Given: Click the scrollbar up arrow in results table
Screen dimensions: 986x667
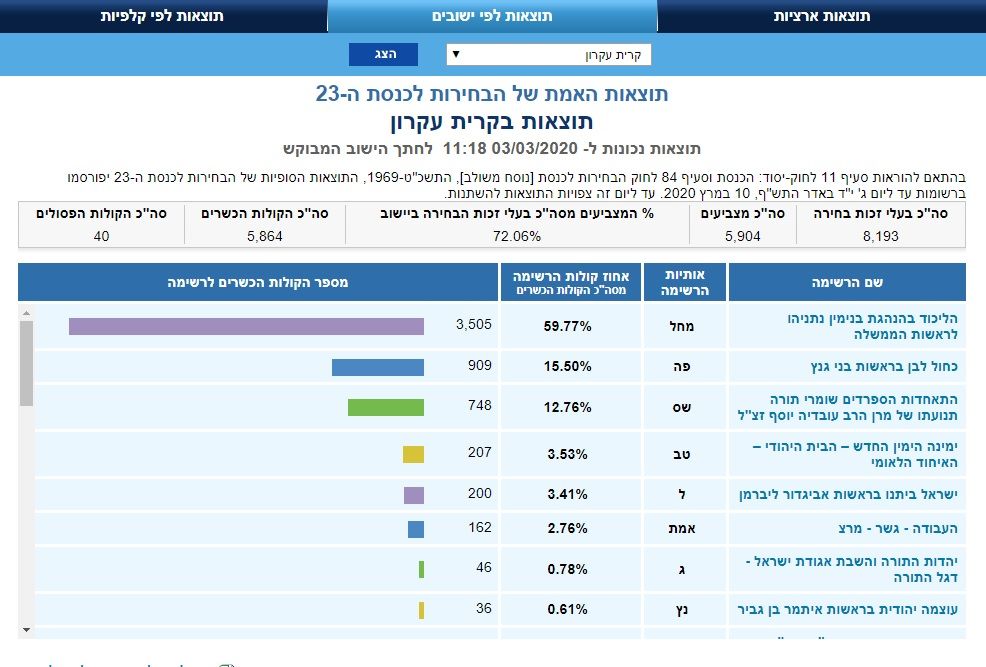Looking at the screenshot, I should point(26,313).
